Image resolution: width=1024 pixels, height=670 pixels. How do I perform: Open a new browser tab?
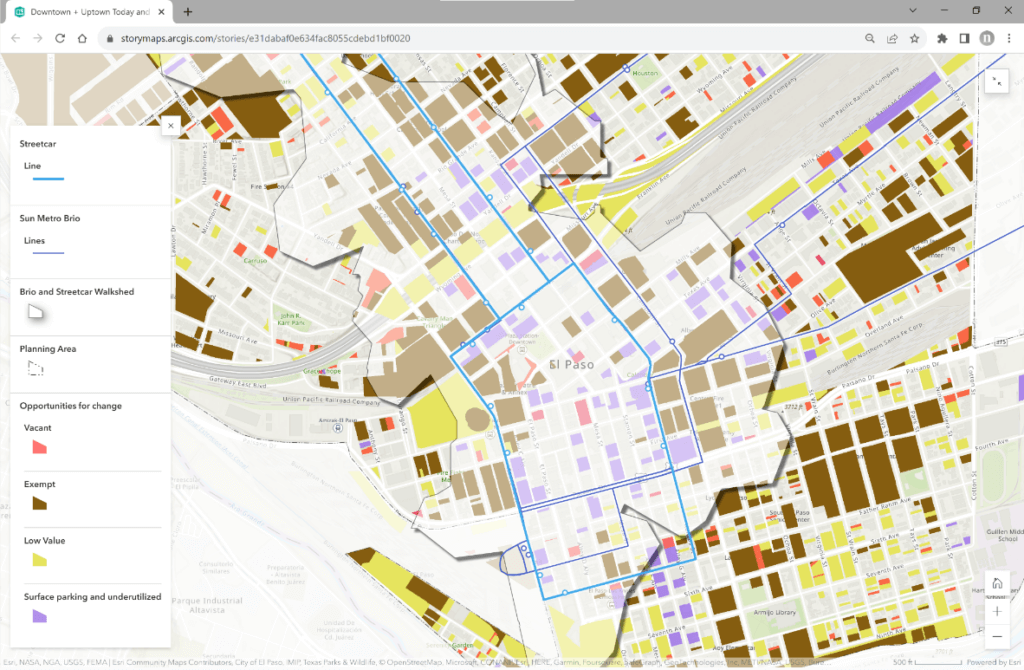(x=187, y=12)
